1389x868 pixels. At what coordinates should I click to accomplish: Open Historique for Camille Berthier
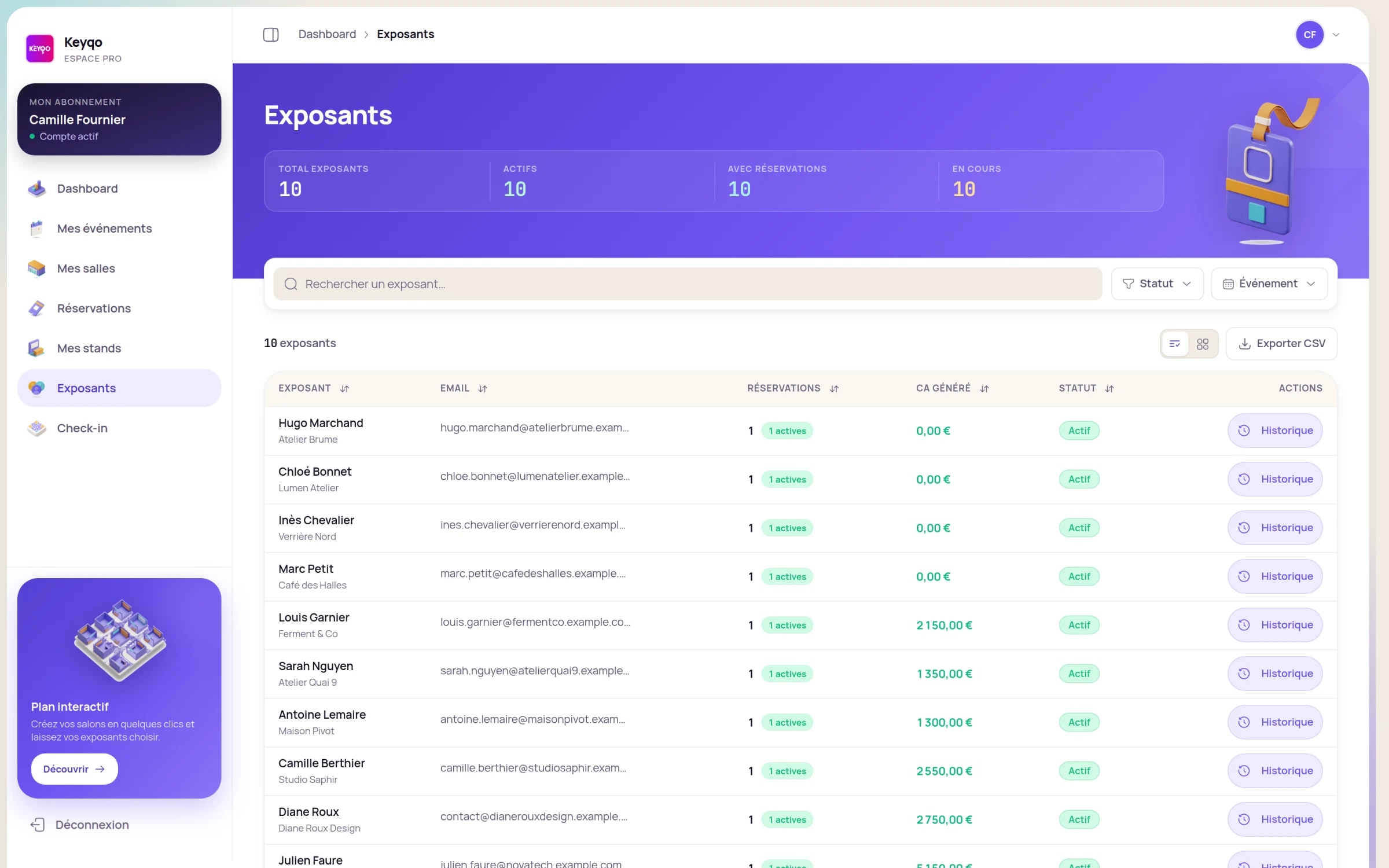click(1275, 771)
